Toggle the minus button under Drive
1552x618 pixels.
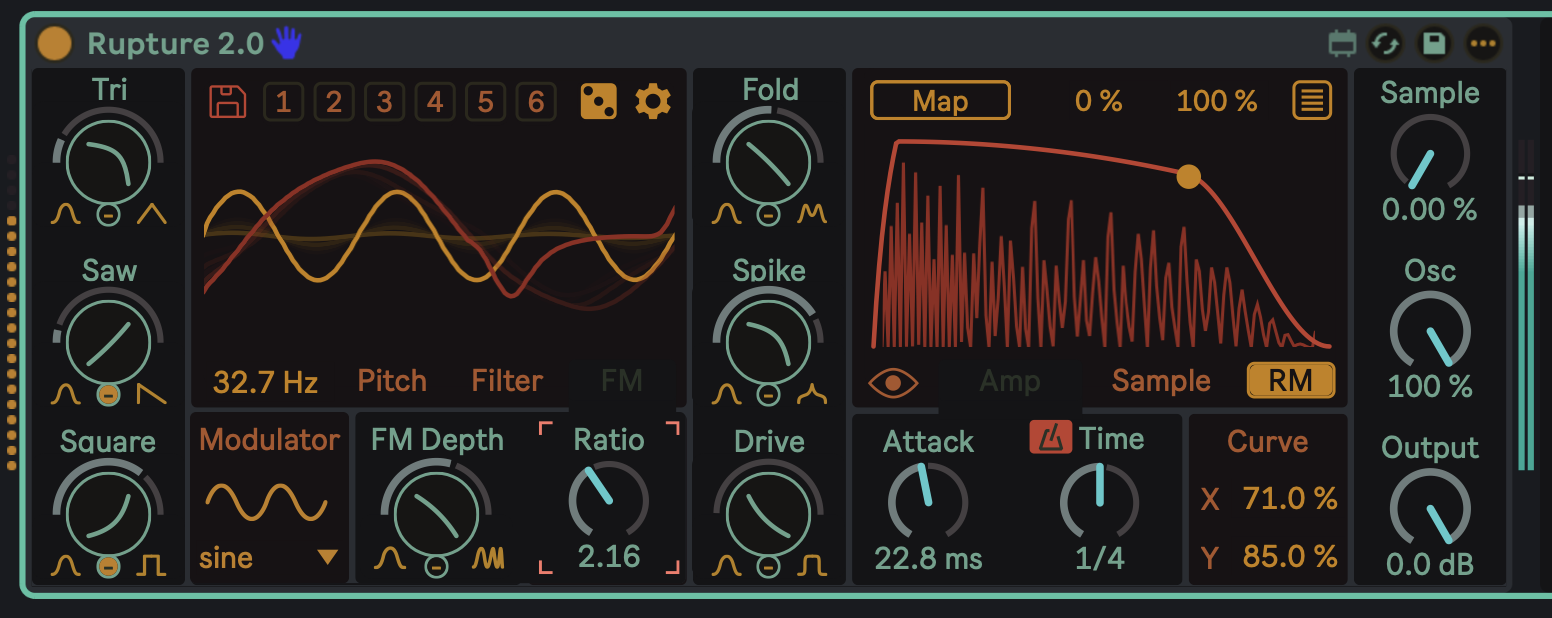768,566
